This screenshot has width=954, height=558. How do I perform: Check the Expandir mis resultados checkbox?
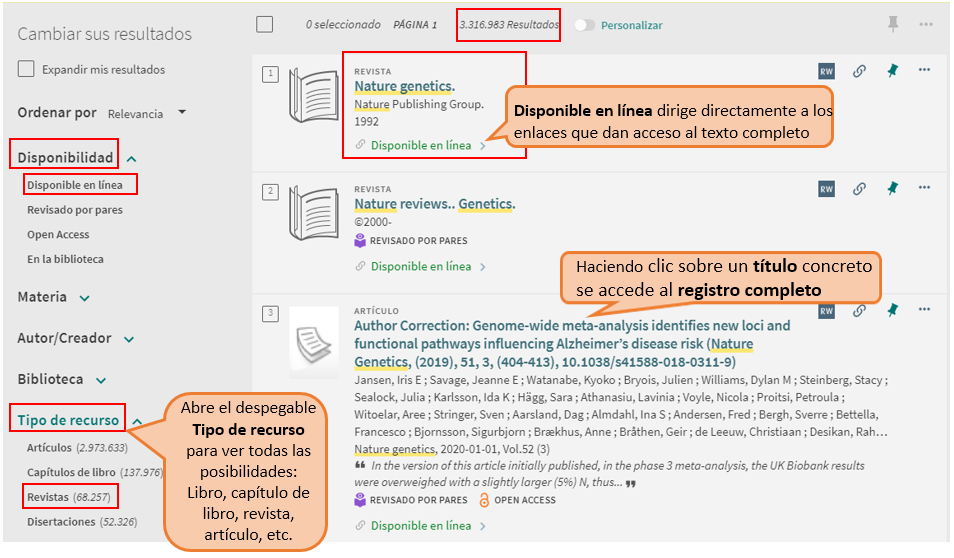[x=27, y=70]
